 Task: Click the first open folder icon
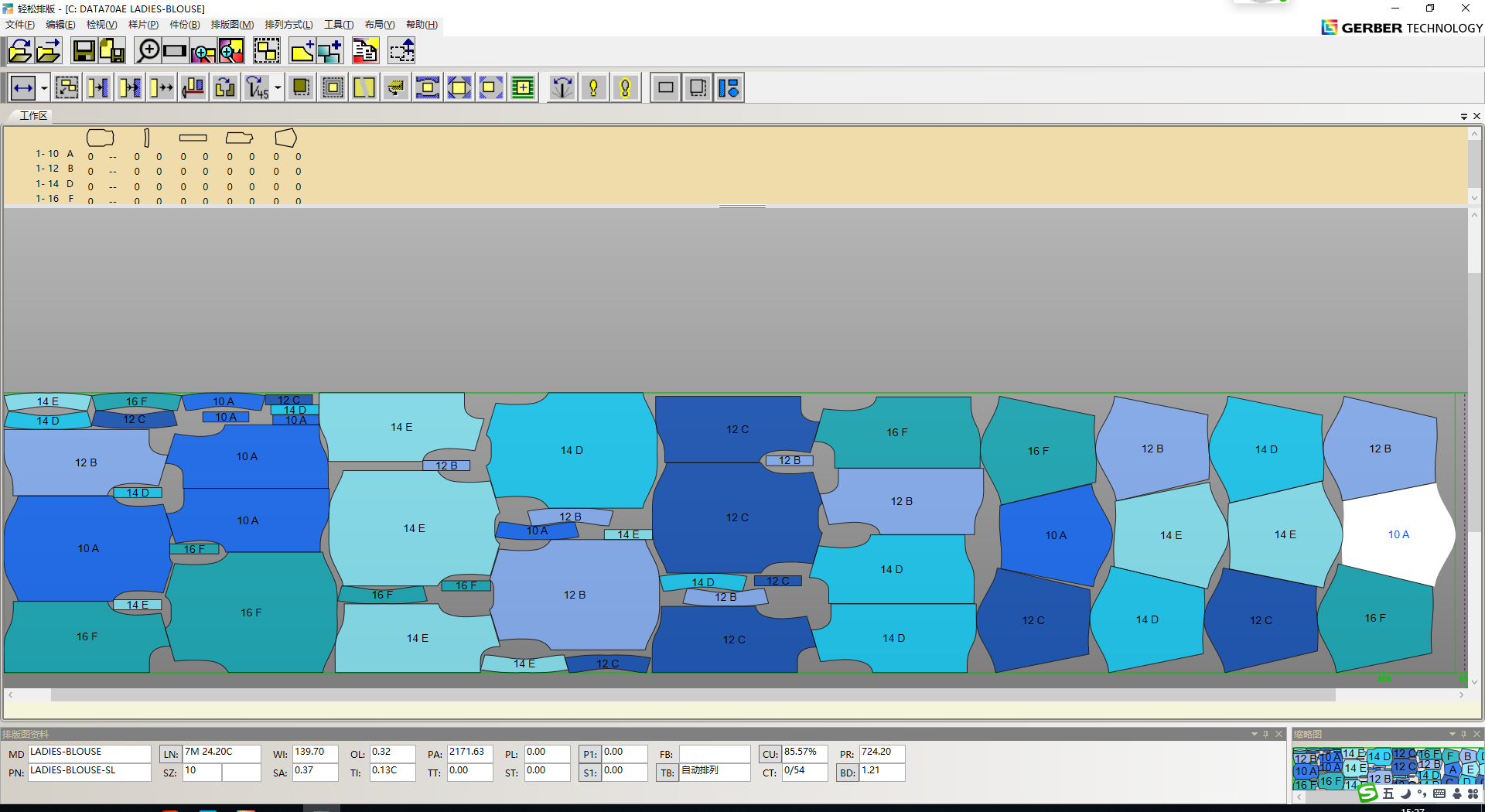click(19, 51)
